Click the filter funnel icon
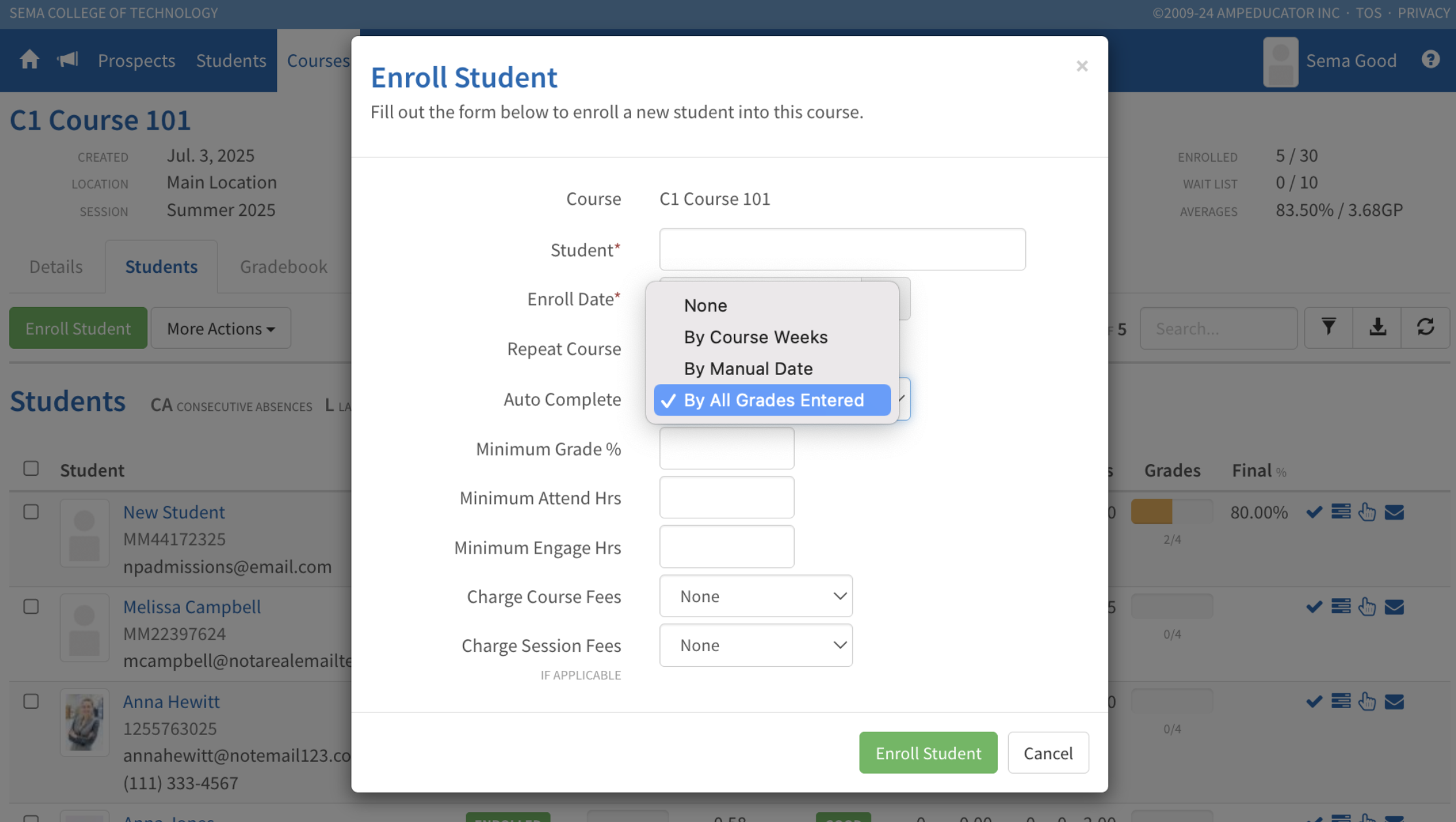Image resolution: width=1456 pixels, height=822 pixels. 1328,328
